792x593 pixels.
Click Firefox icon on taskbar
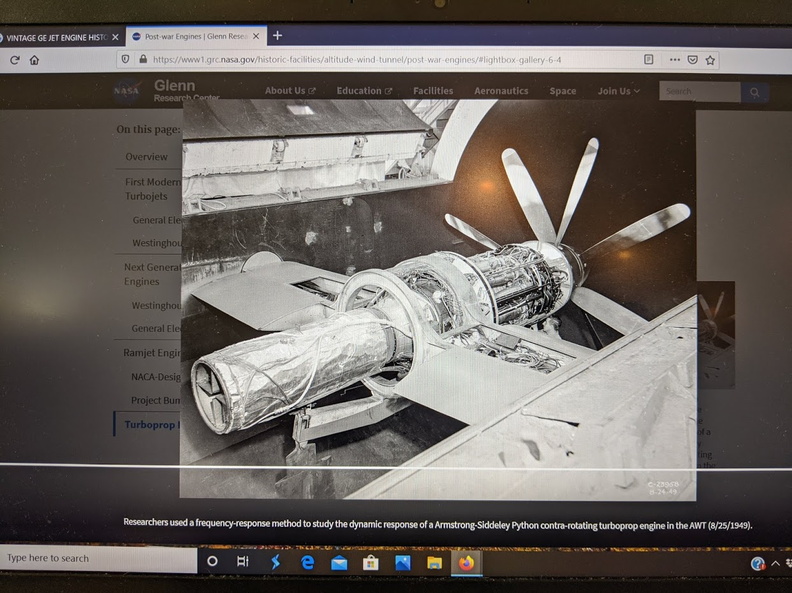[x=466, y=562]
